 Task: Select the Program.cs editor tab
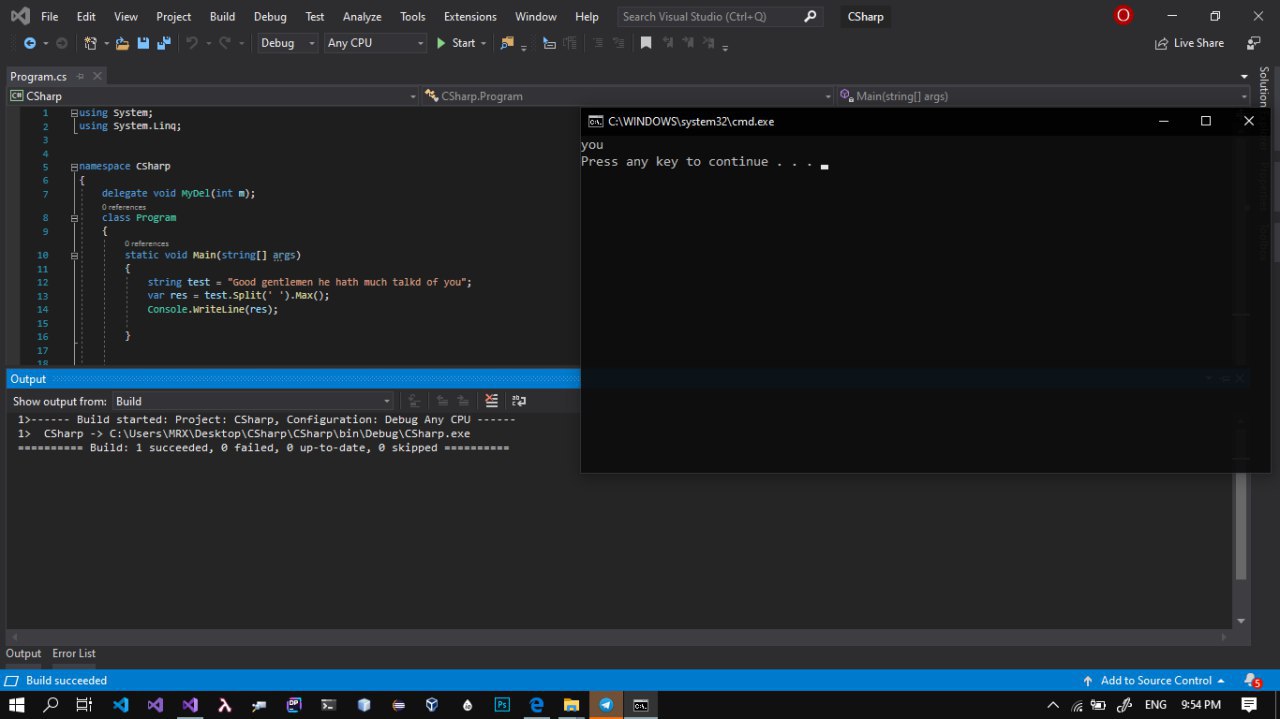click(x=38, y=76)
